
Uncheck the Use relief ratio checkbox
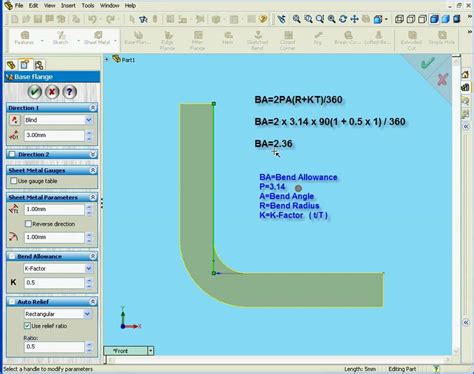coord(27,326)
